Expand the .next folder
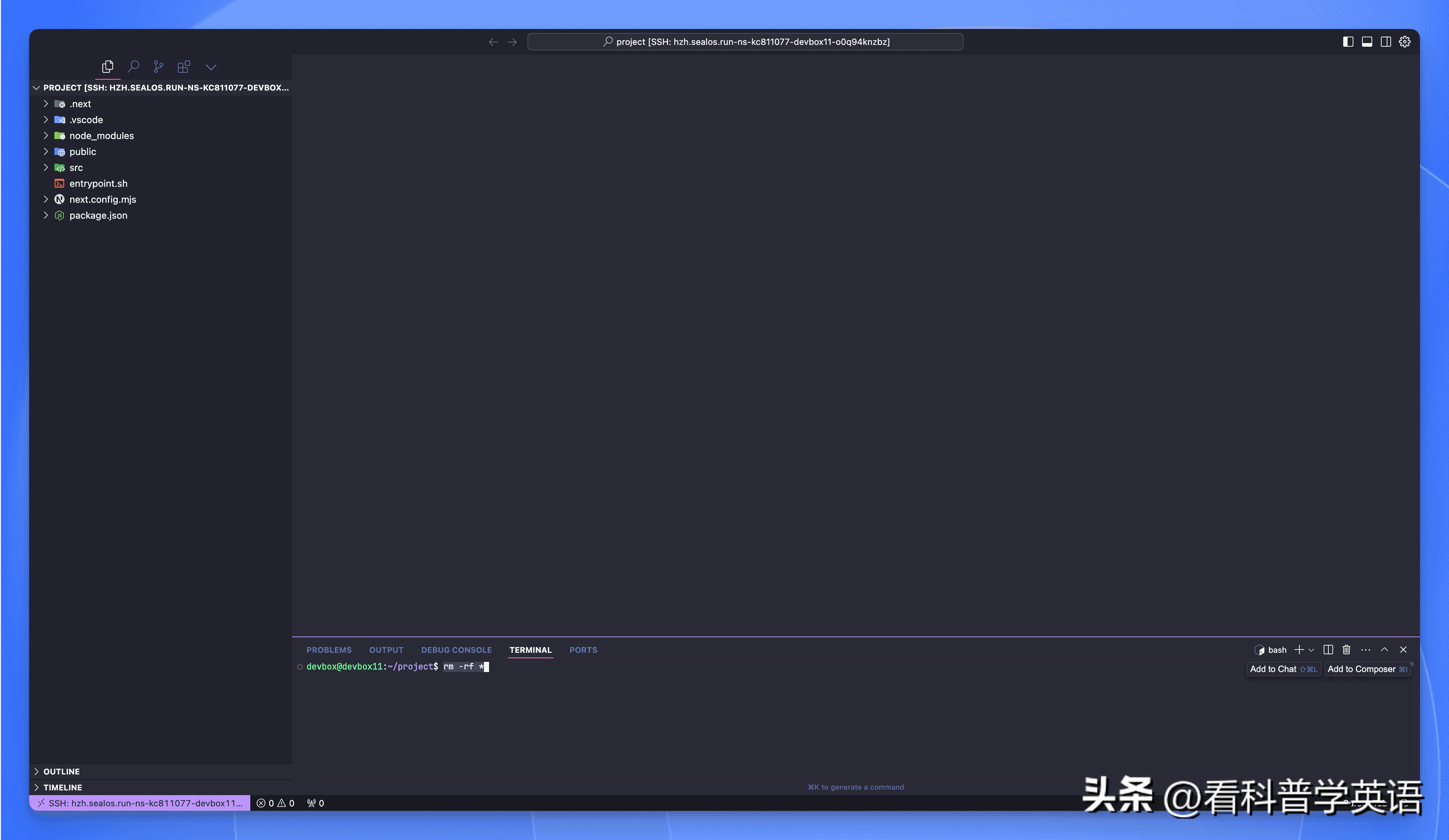1449x840 pixels. pos(46,104)
